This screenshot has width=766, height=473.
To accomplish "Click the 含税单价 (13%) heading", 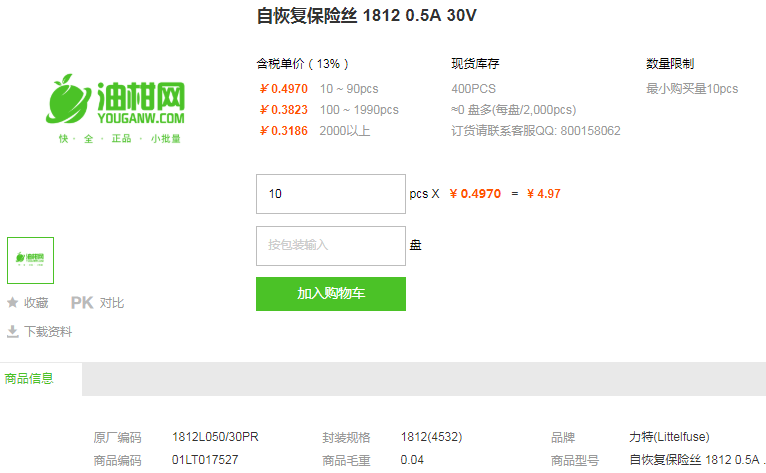I will (302, 64).
